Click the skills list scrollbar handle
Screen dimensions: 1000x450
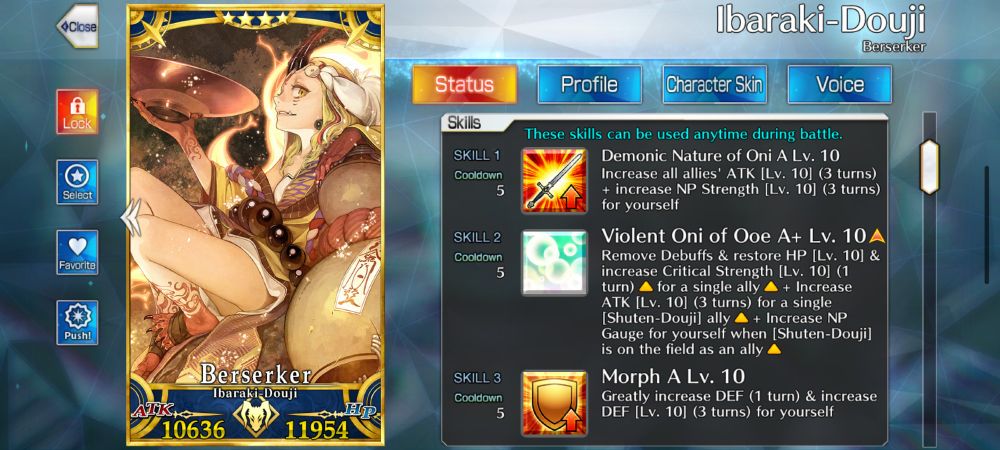929,167
